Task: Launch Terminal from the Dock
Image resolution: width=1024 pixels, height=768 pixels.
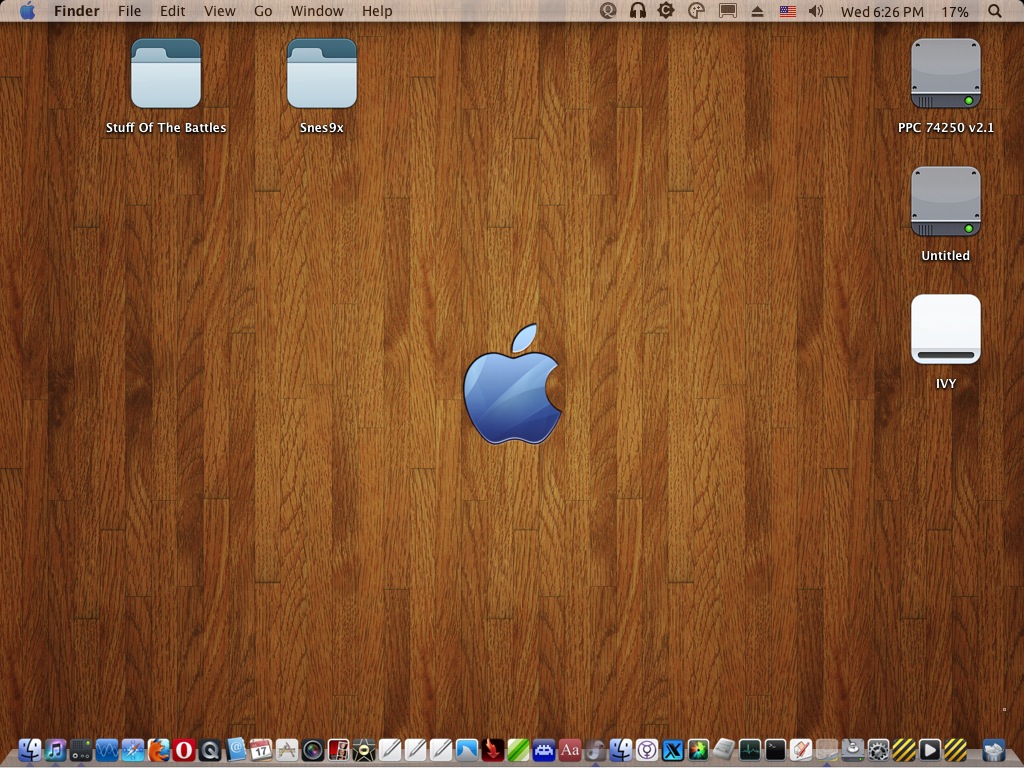Action: pos(775,750)
